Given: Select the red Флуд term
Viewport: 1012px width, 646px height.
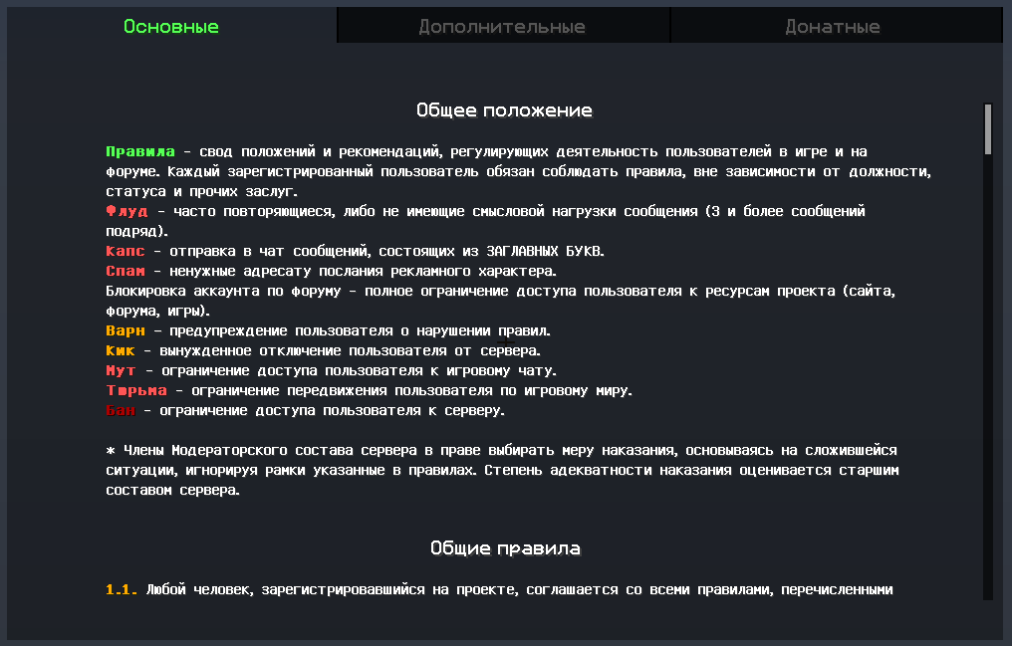Looking at the screenshot, I should click(x=126, y=211).
